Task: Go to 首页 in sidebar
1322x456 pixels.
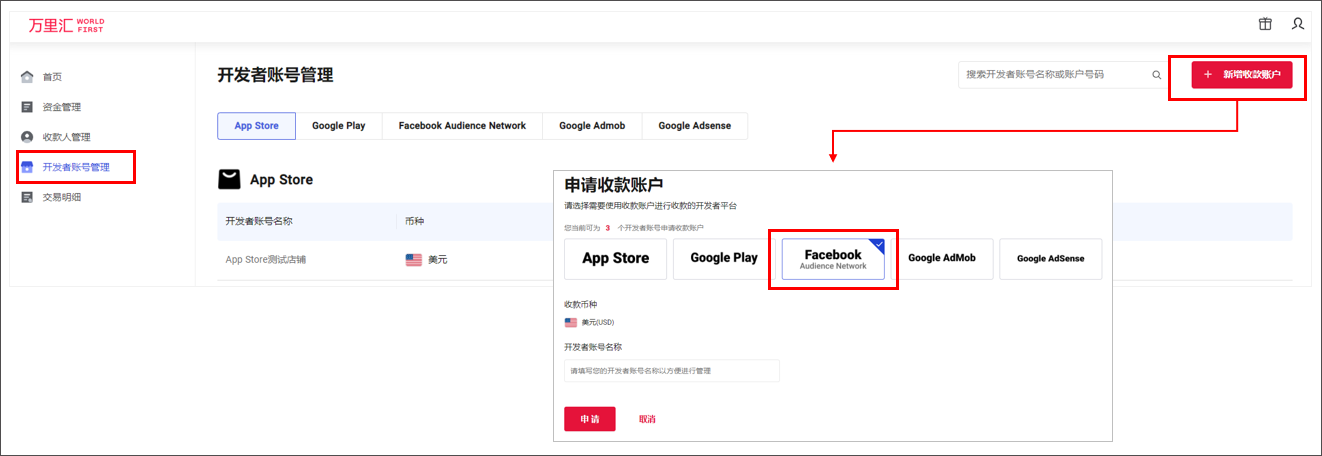Action: click(x=52, y=77)
